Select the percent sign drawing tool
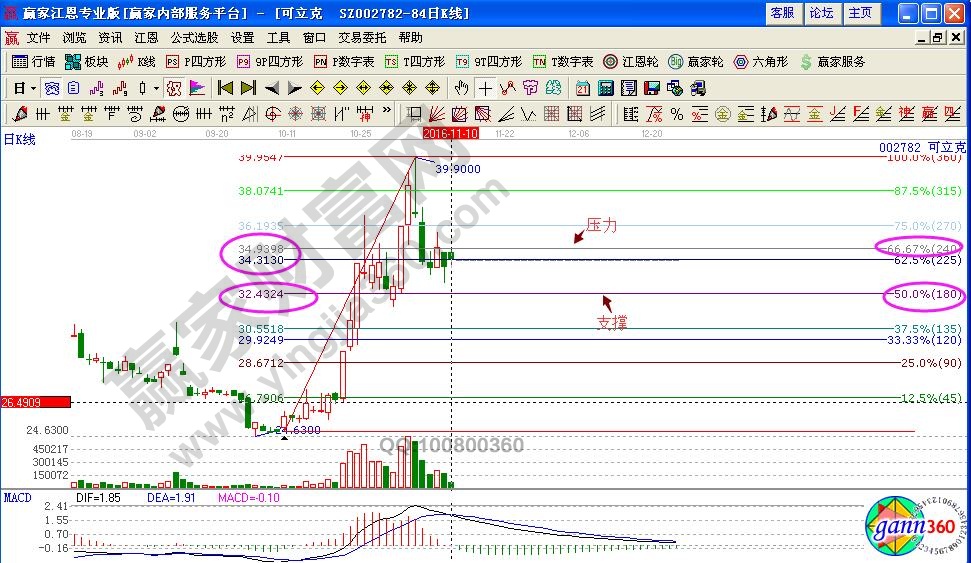 tap(676, 113)
